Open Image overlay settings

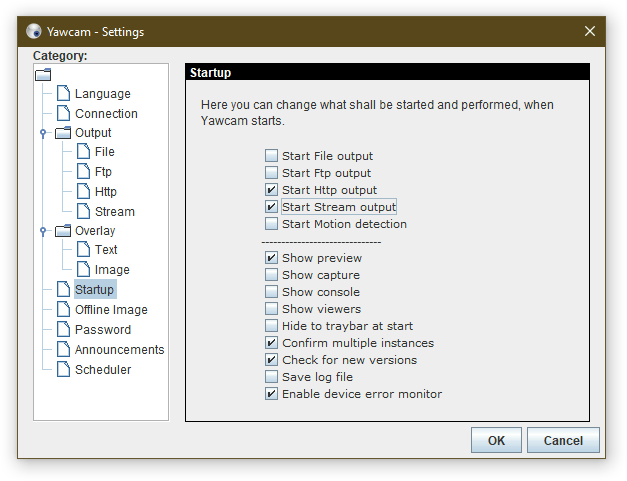[112, 270]
